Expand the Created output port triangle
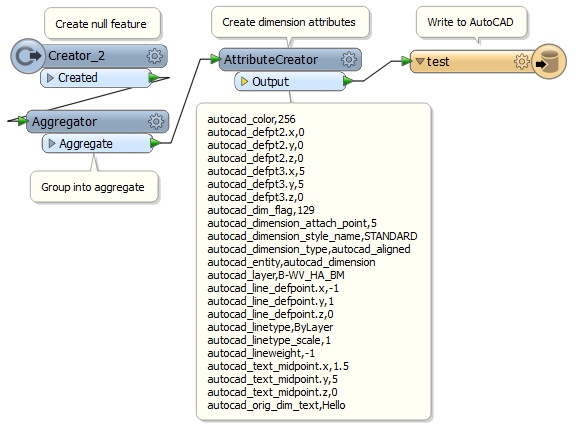576x428 pixels. pyautogui.click(x=51, y=78)
